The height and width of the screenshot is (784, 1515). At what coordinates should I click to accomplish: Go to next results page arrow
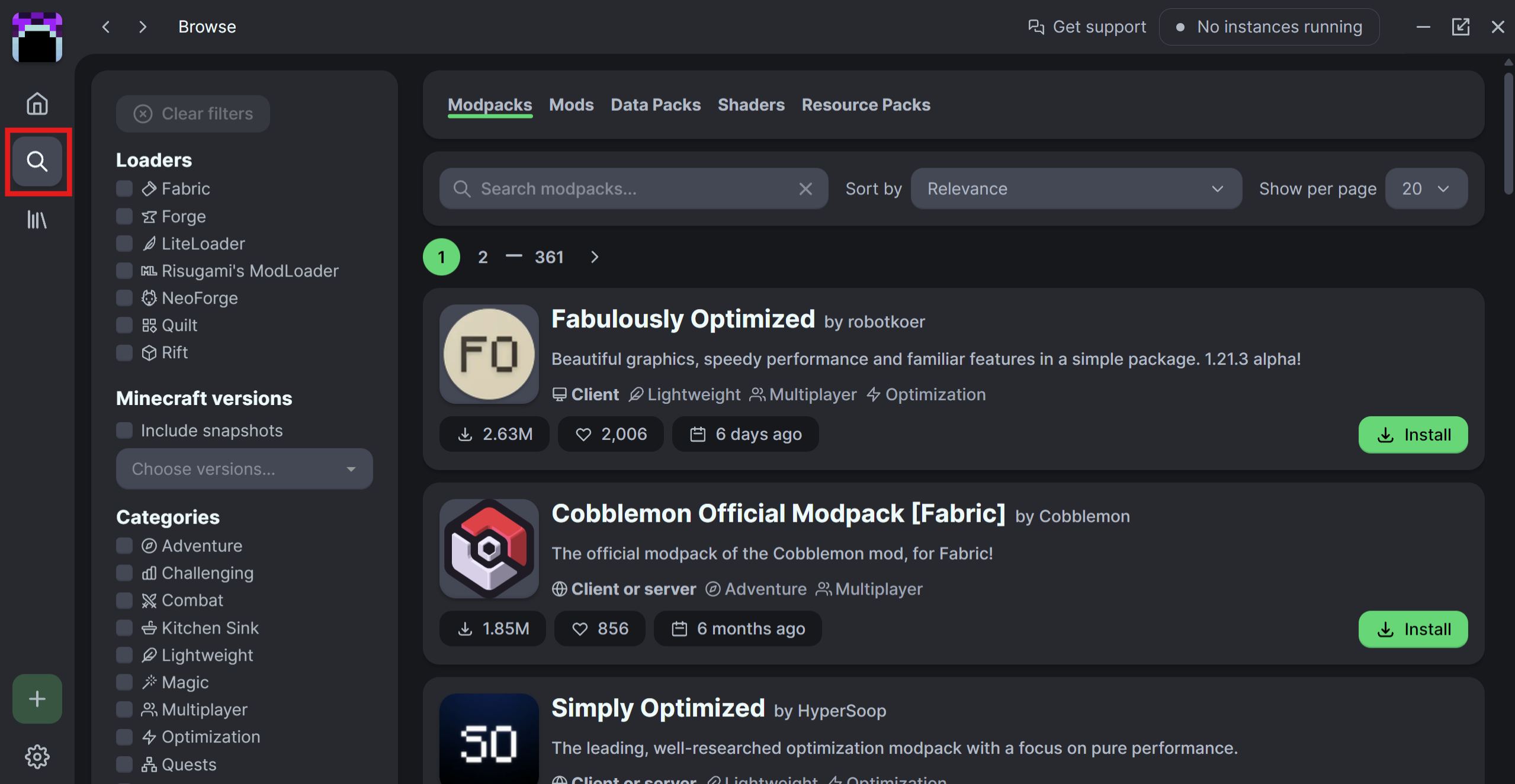(595, 257)
